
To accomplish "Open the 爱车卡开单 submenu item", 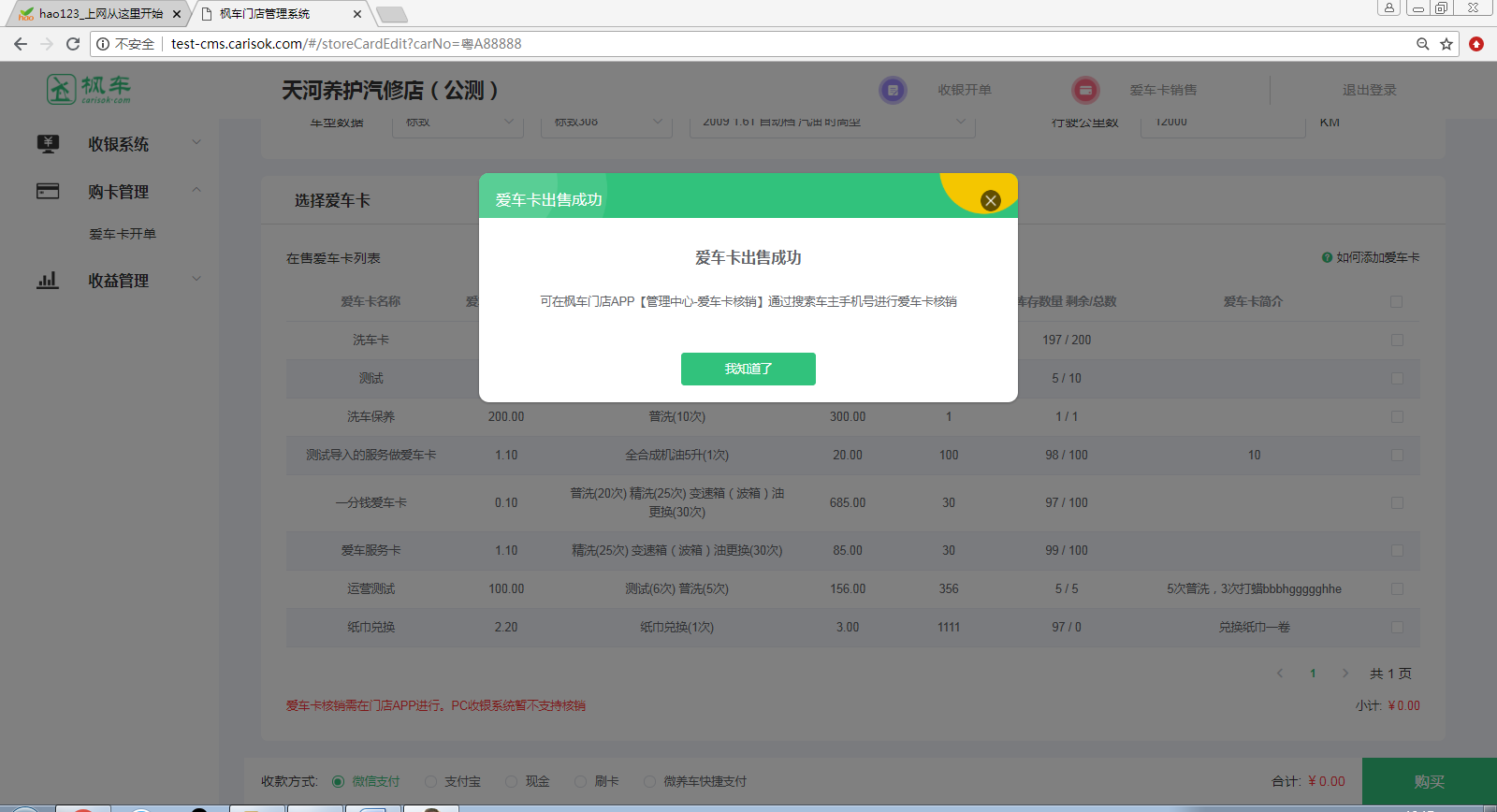I will pos(123,234).
